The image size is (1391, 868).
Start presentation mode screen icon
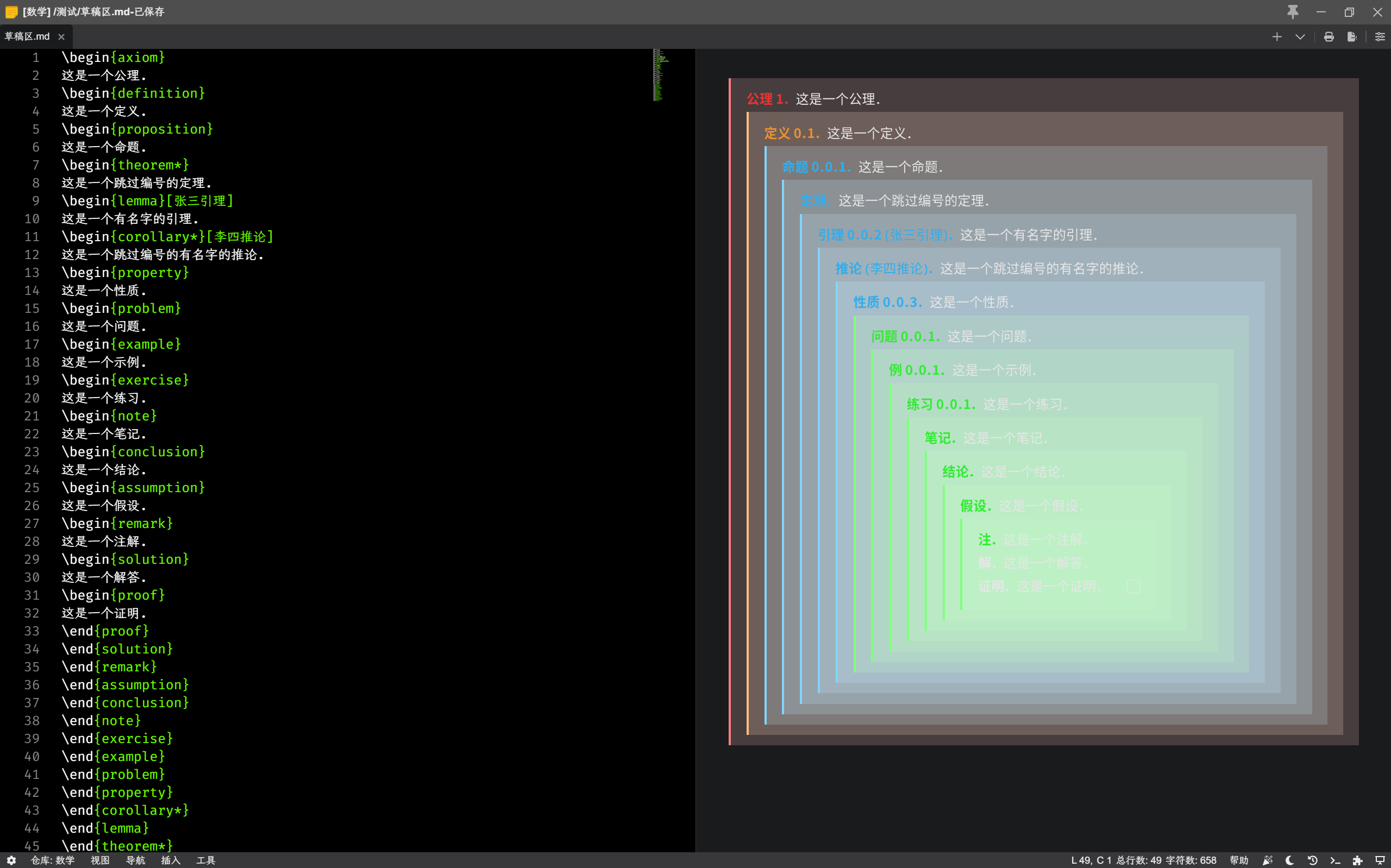(1380, 860)
